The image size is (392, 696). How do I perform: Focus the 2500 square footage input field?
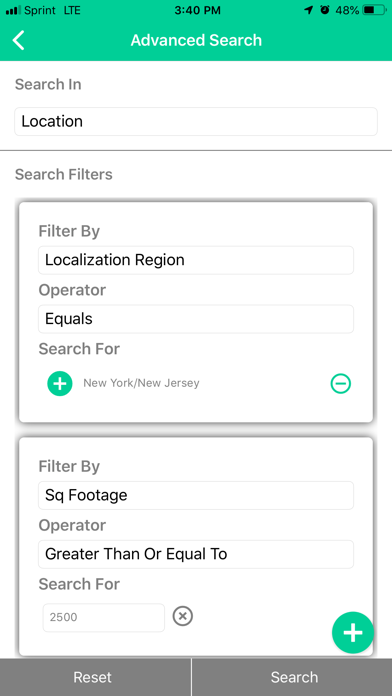pos(104,617)
